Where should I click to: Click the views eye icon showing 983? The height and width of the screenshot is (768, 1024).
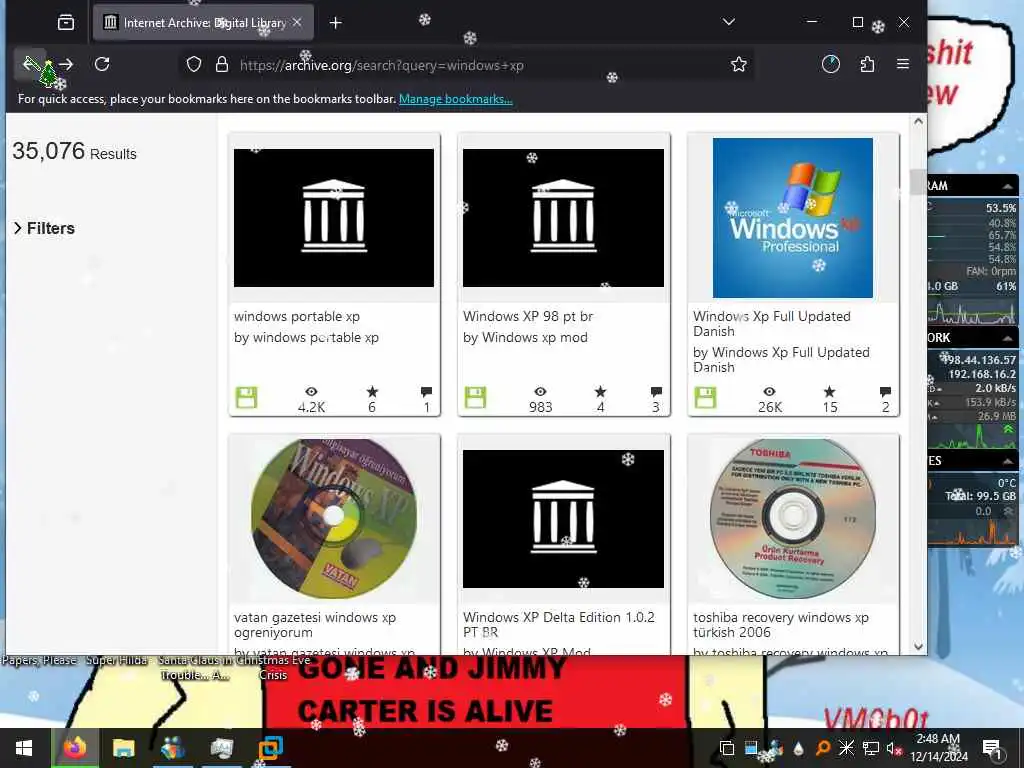coord(540,391)
